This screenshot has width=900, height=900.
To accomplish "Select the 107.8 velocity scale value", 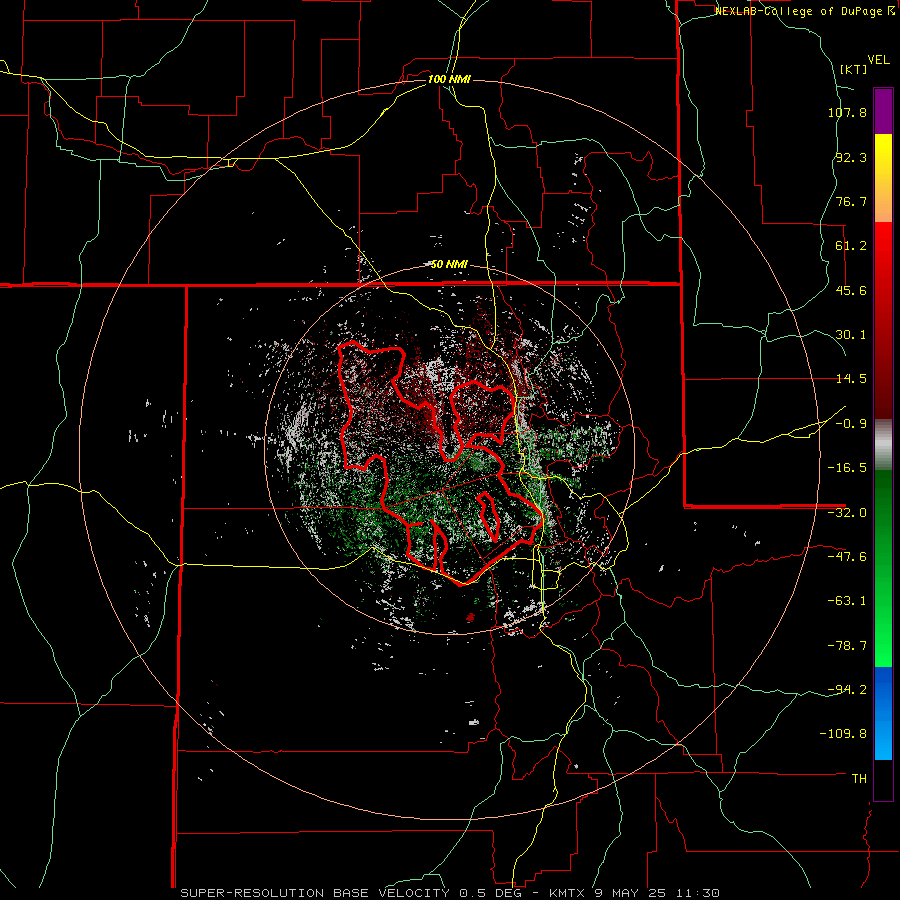I will [847, 112].
